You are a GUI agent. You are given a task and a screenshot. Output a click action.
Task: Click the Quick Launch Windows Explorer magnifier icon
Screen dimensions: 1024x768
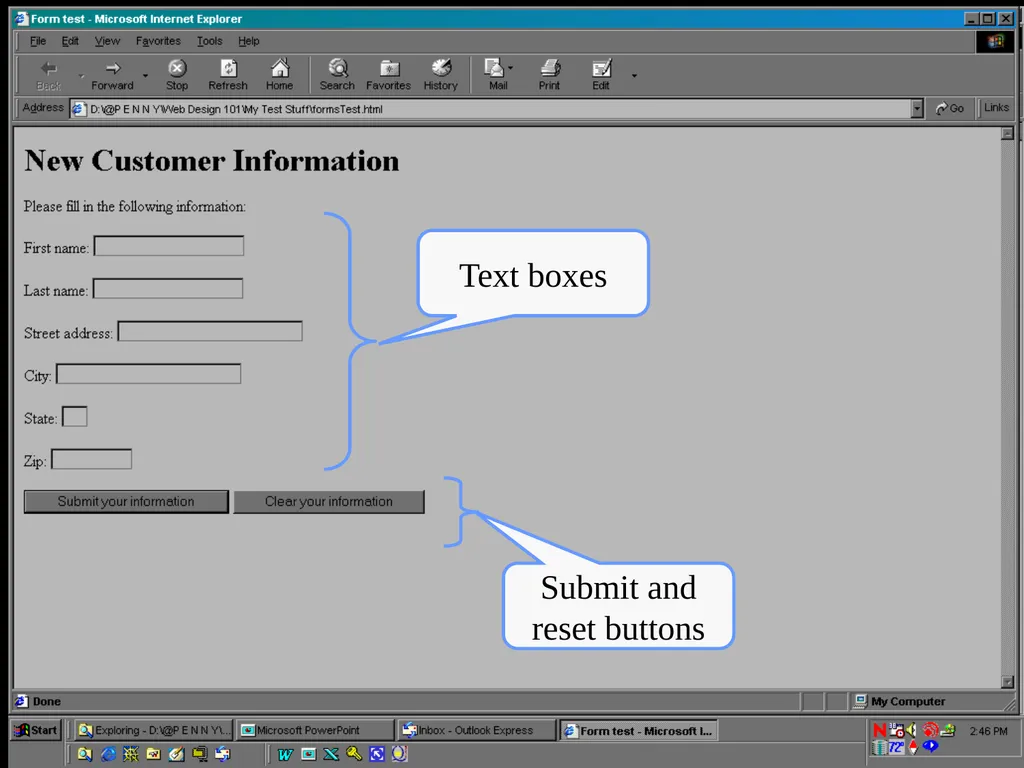(x=85, y=754)
